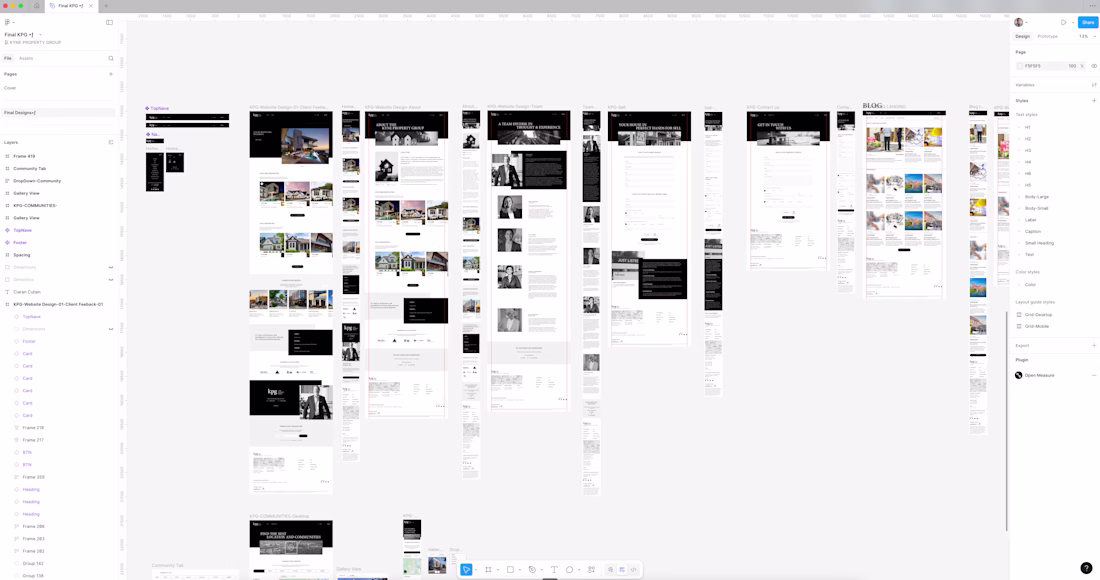Click the H1 text style
The height and width of the screenshot is (580, 1100).
point(1028,127)
